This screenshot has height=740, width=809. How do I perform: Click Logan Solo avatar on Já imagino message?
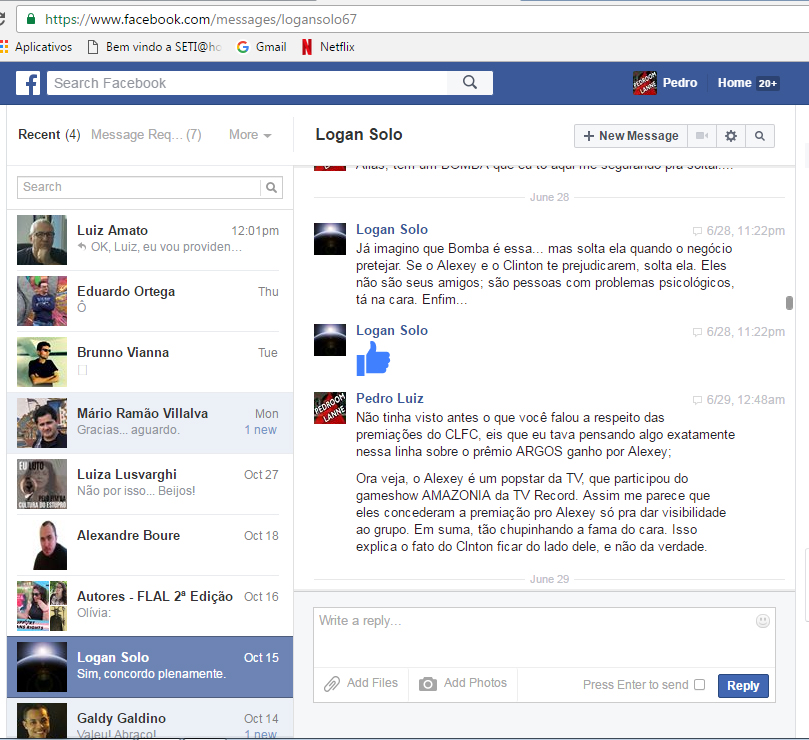(330, 239)
